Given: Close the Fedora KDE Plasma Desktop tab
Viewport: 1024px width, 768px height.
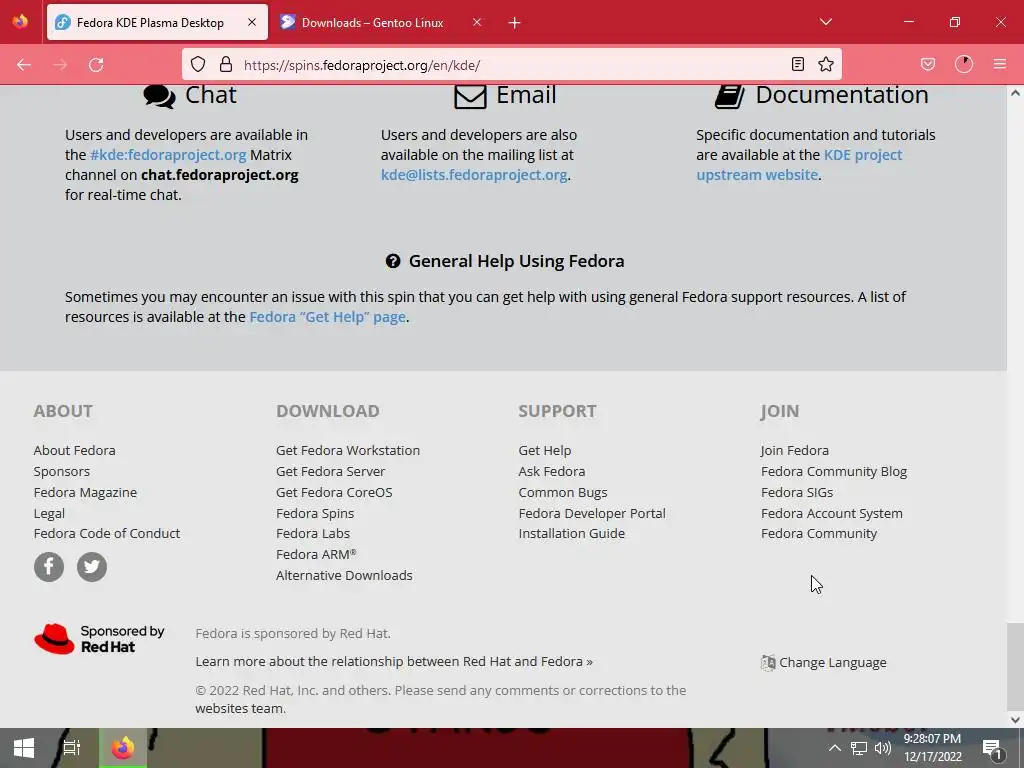Looking at the screenshot, I should (252, 22).
